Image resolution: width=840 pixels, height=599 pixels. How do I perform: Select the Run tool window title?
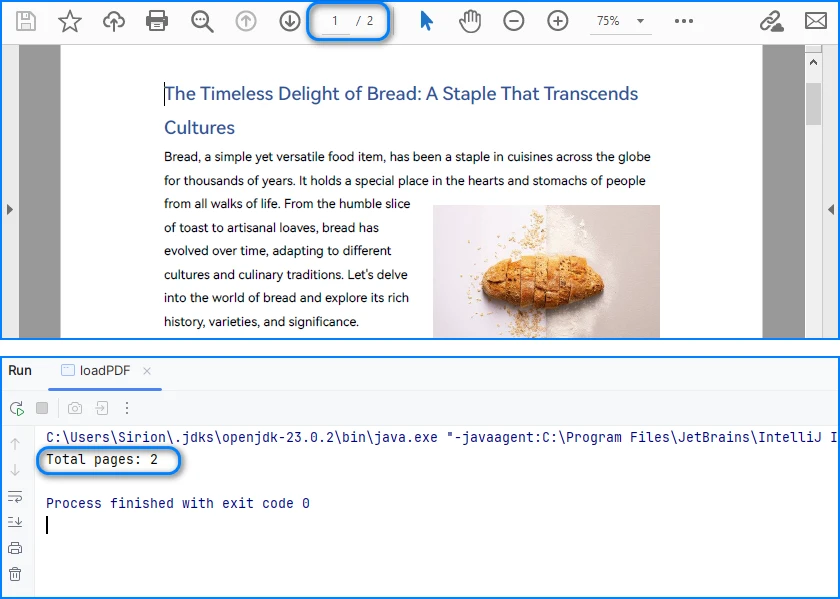pos(19,369)
